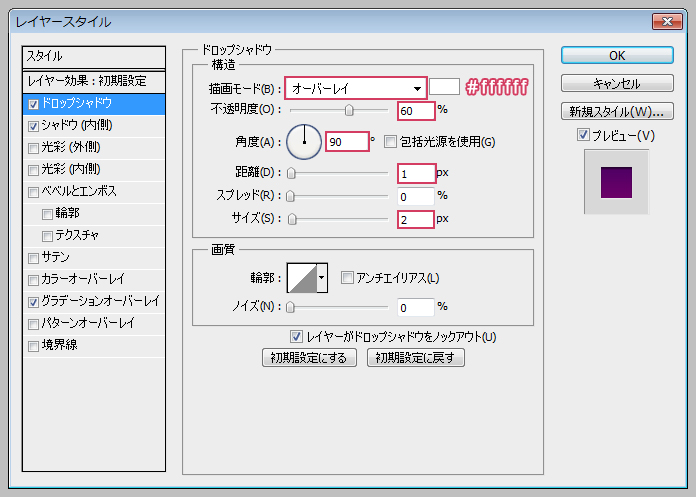Enable the サテン checkbox

[x=33, y=258]
